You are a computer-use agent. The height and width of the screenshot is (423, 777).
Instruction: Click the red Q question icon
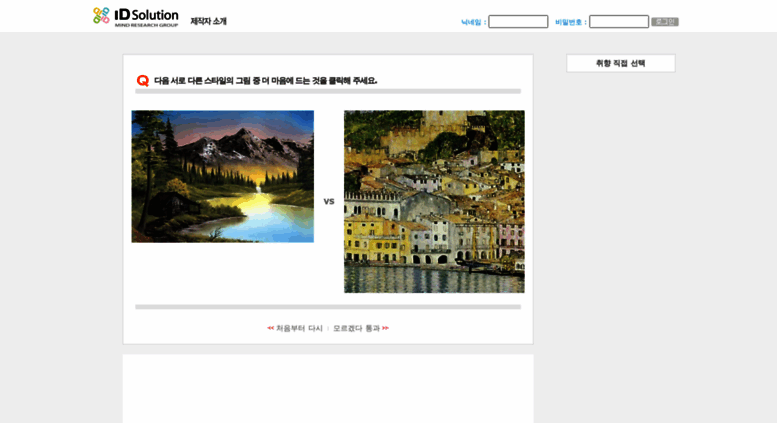pyautogui.click(x=143, y=80)
